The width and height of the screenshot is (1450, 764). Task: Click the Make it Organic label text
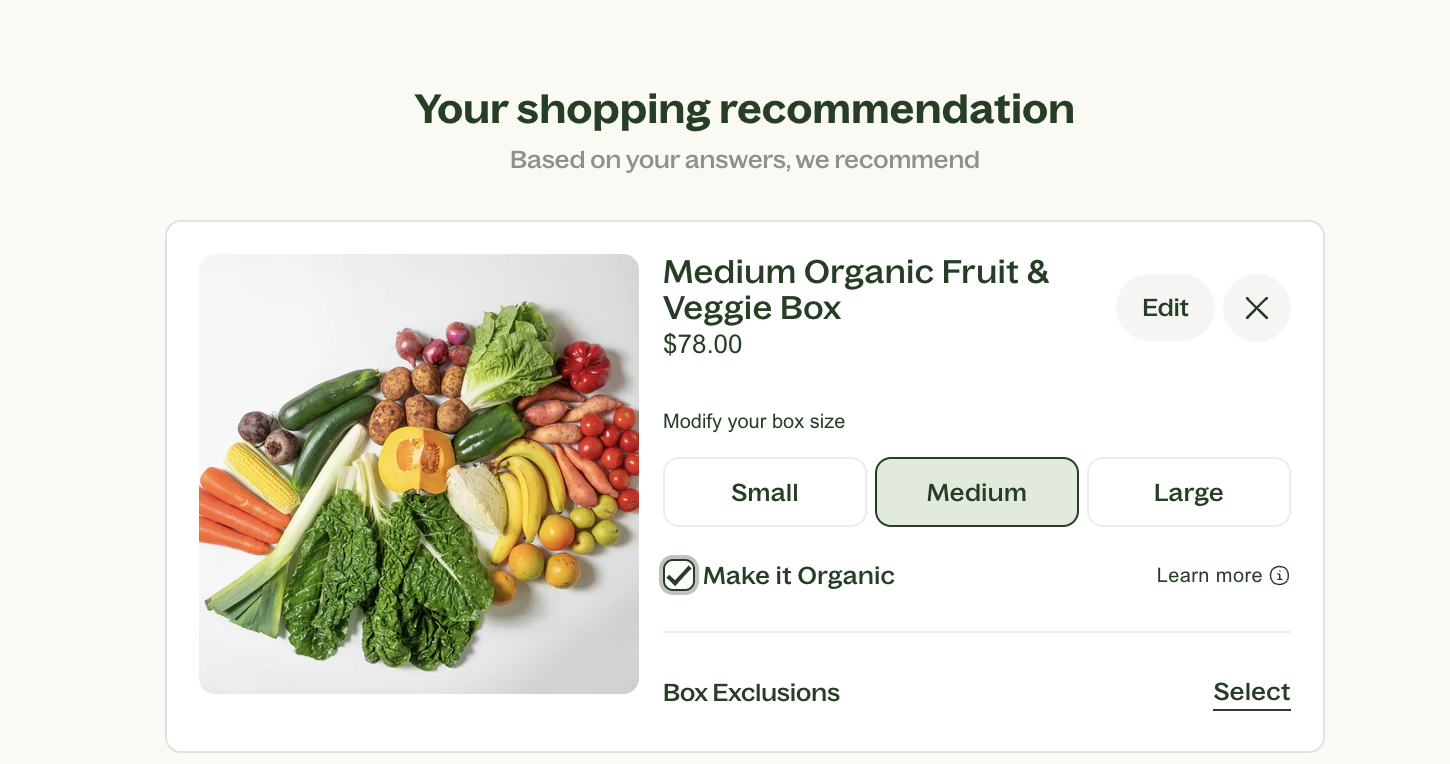(798, 576)
